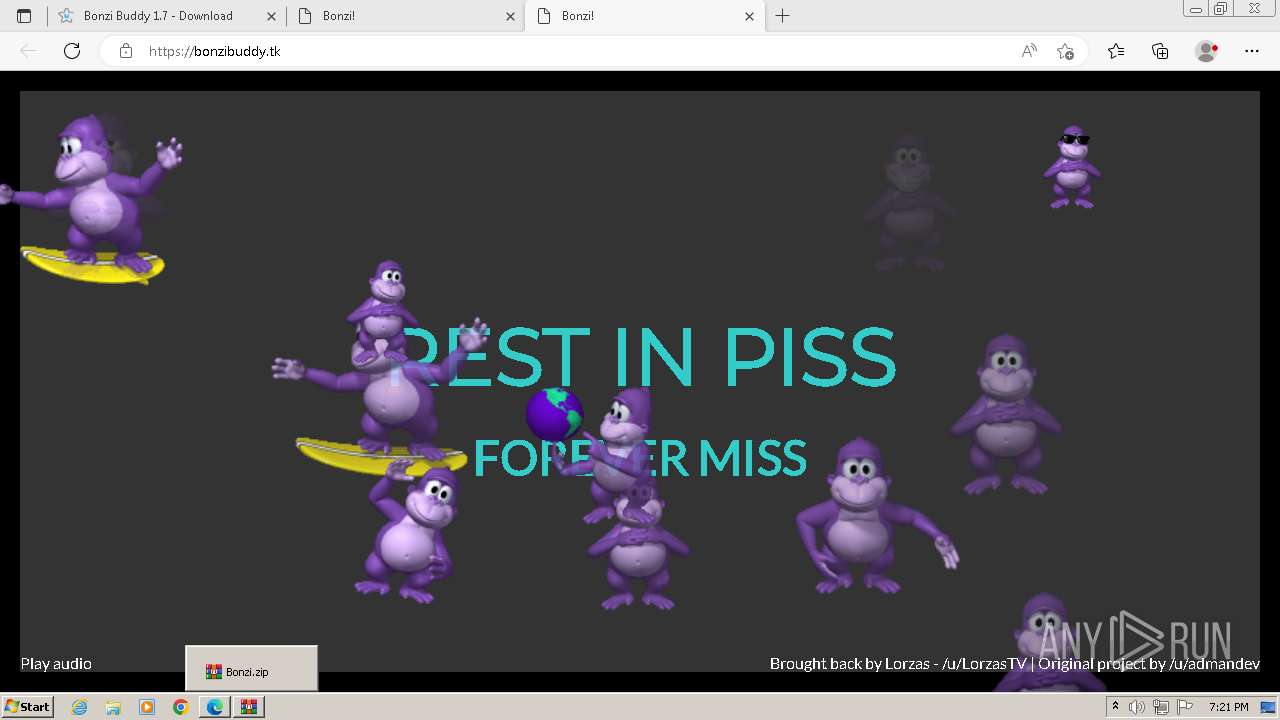
Task: Open the Favorites list
Action: (x=1116, y=51)
